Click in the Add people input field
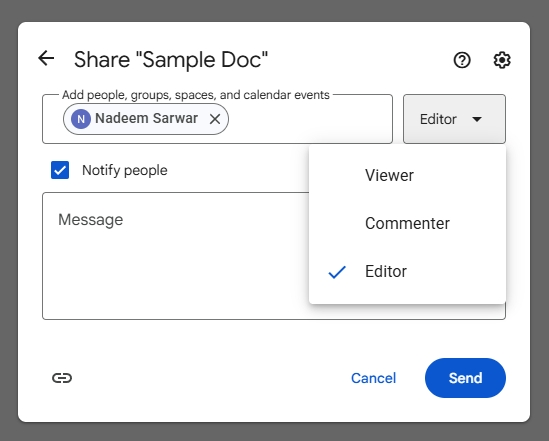The height and width of the screenshot is (441, 549). pos(217,119)
